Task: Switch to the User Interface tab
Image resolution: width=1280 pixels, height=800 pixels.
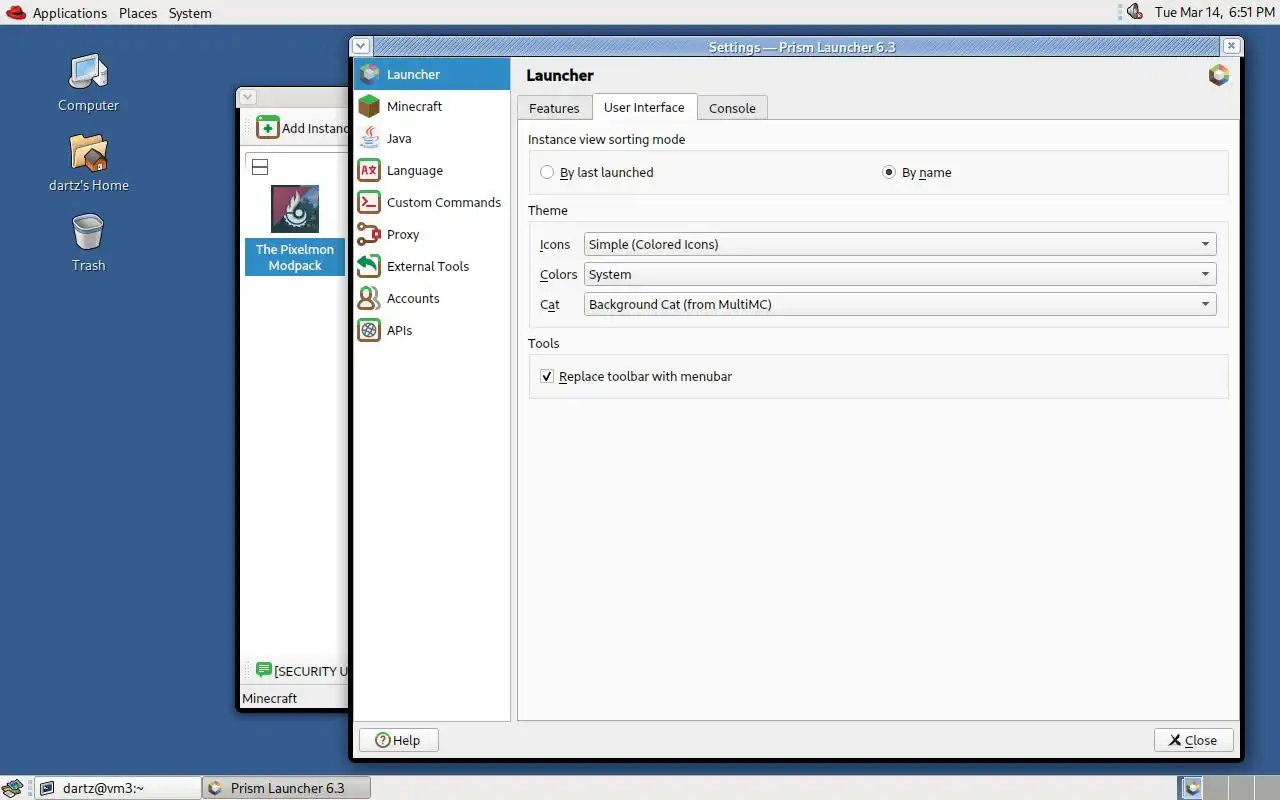Action: [644, 107]
